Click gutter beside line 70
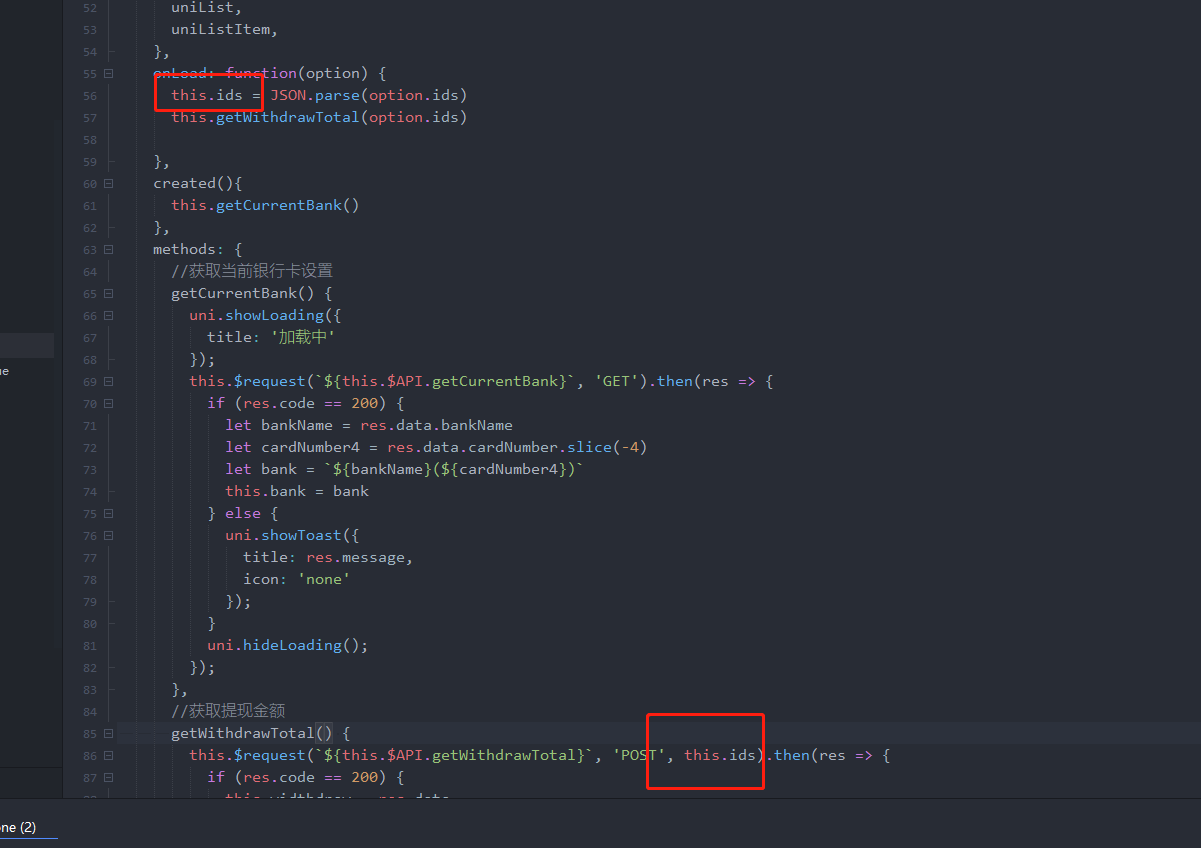Viewport: 1201px width, 848px height. pos(89,403)
